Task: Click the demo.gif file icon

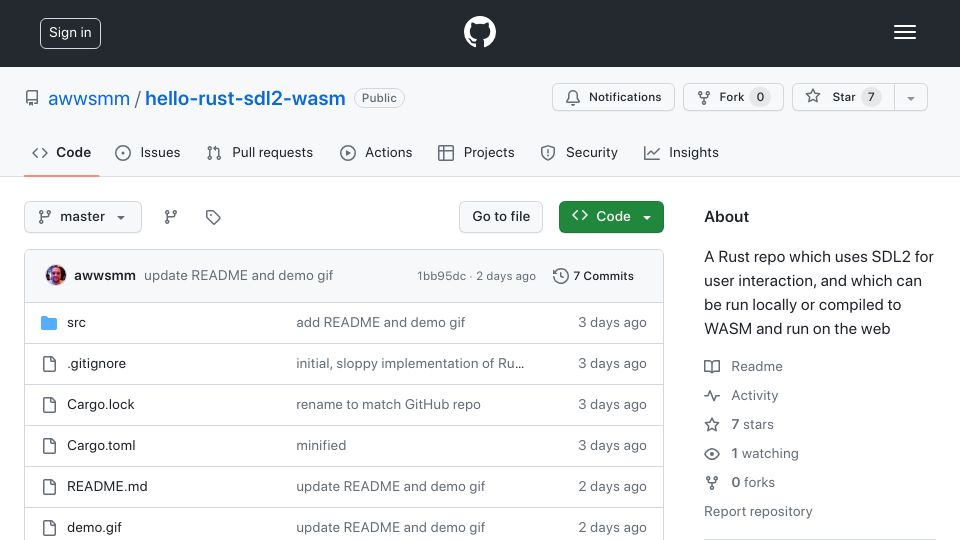Action: (x=50, y=528)
